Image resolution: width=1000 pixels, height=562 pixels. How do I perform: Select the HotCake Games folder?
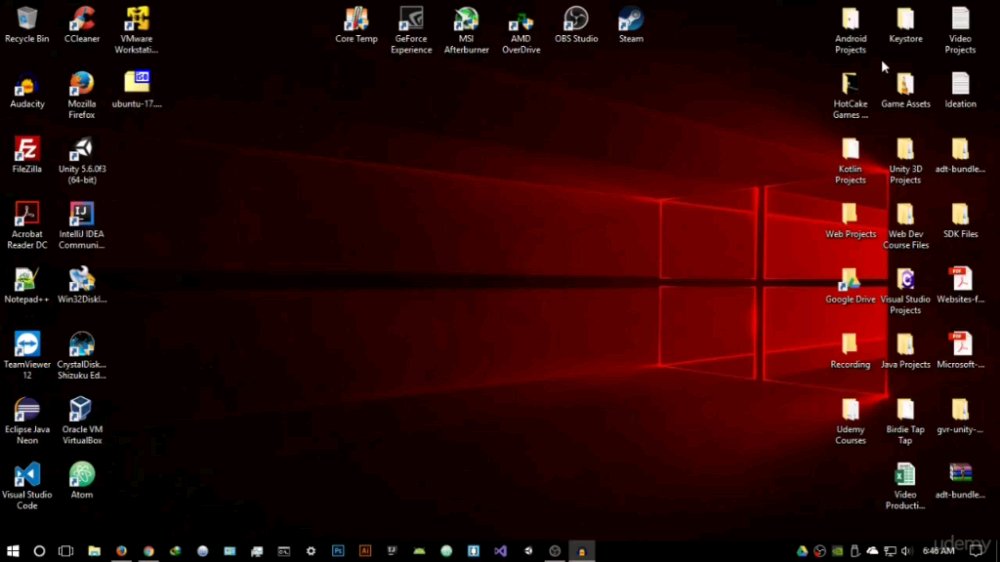pyautogui.click(x=850, y=96)
